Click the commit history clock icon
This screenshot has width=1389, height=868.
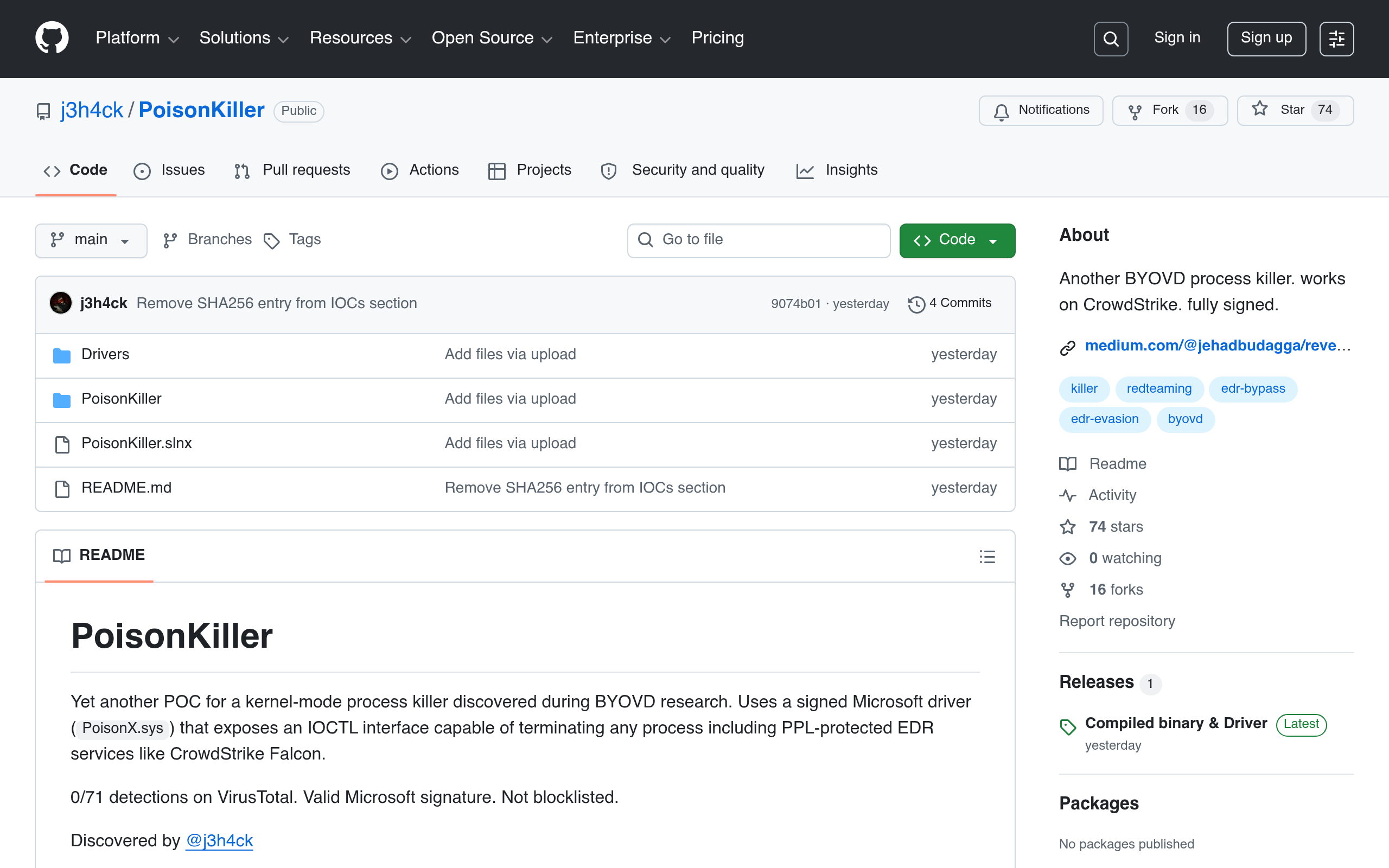pyautogui.click(x=916, y=304)
